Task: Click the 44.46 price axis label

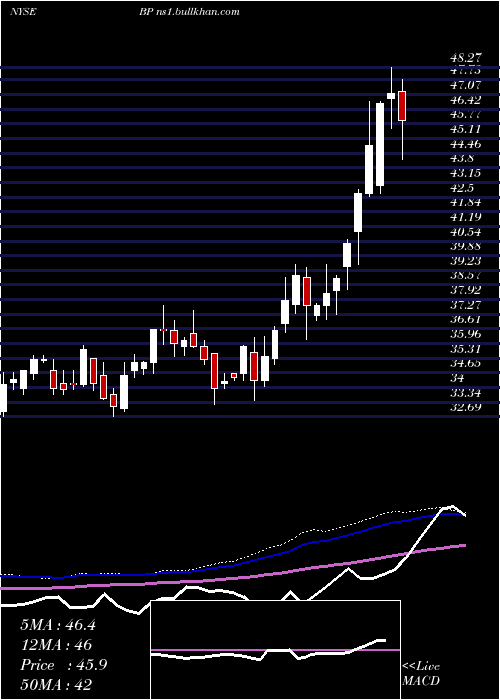Action: [x=465, y=143]
